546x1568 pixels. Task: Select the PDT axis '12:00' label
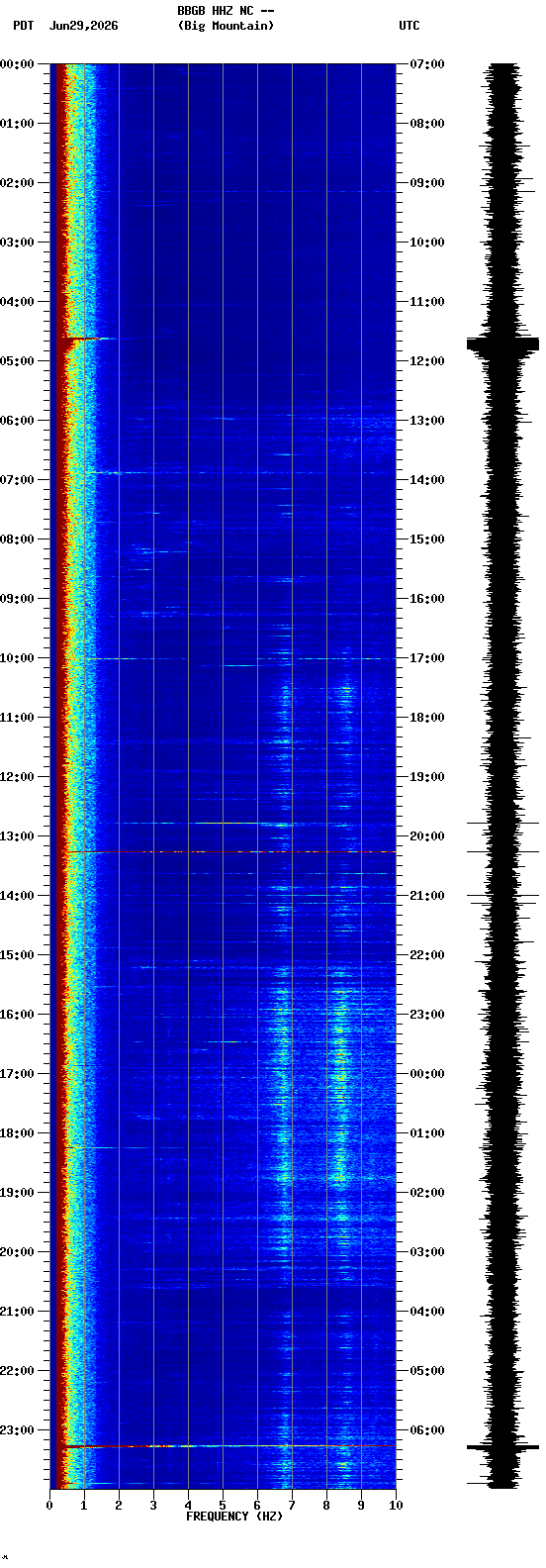tap(17, 777)
